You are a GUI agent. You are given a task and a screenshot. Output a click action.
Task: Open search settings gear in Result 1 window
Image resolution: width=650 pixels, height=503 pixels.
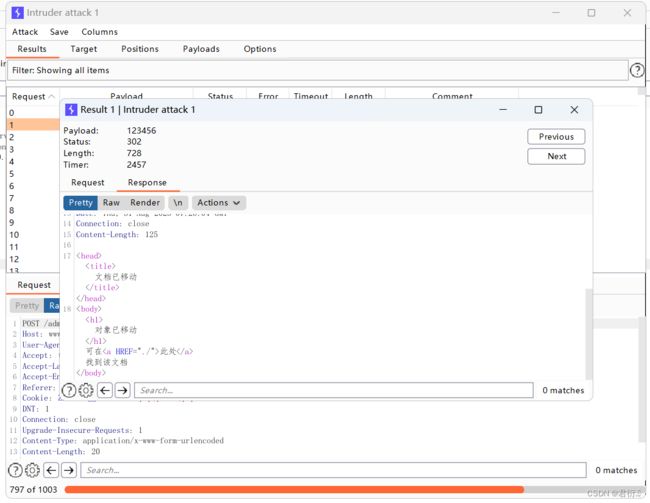click(86, 390)
